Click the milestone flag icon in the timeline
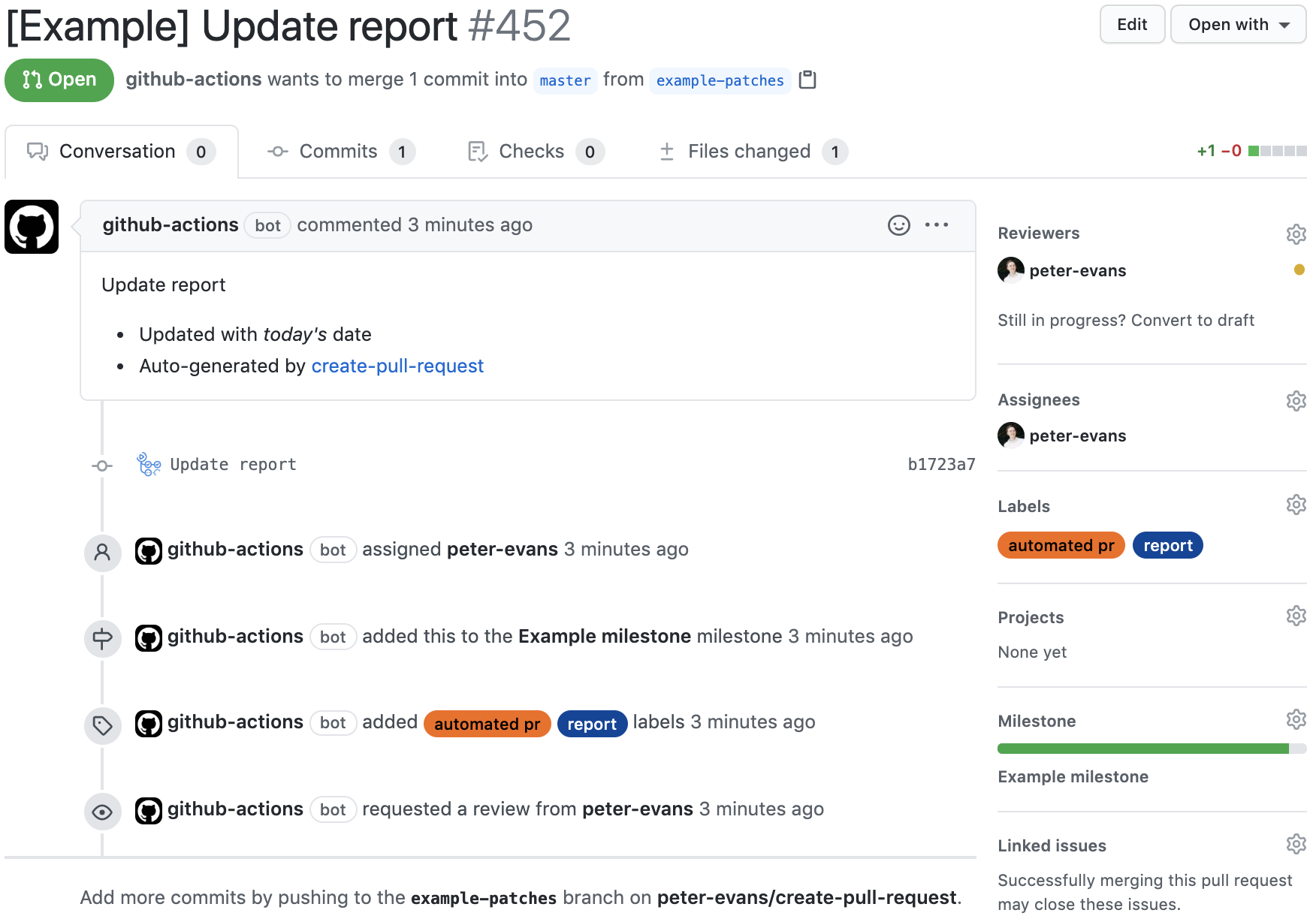The height and width of the screenshot is (922, 1316). pos(102,638)
